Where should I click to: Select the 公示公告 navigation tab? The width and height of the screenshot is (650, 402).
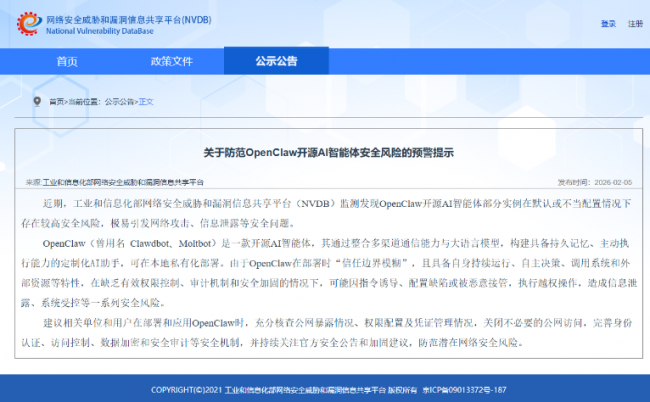point(276,61)
